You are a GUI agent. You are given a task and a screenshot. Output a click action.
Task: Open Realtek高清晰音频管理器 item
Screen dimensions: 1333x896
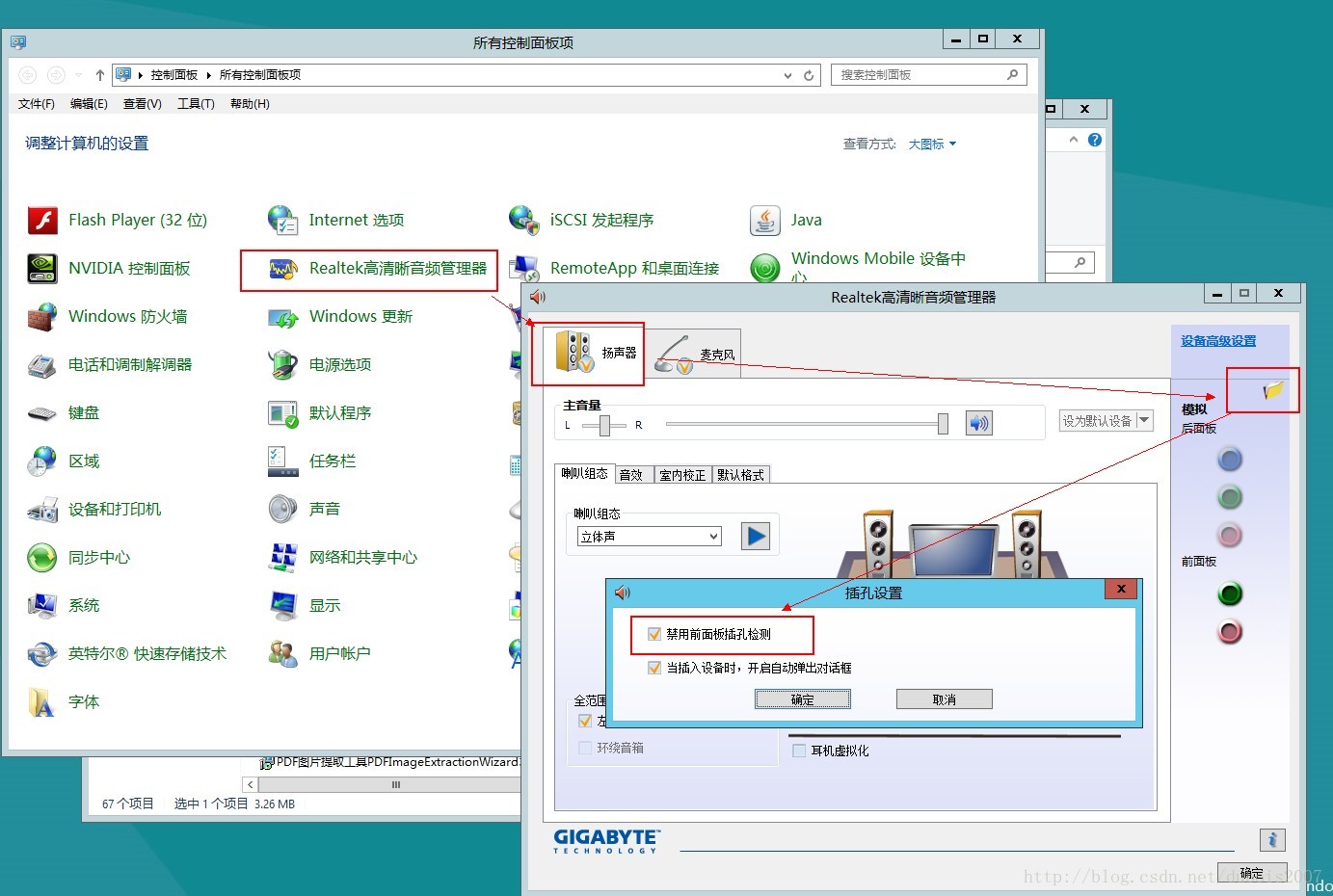tap(378, 268)
